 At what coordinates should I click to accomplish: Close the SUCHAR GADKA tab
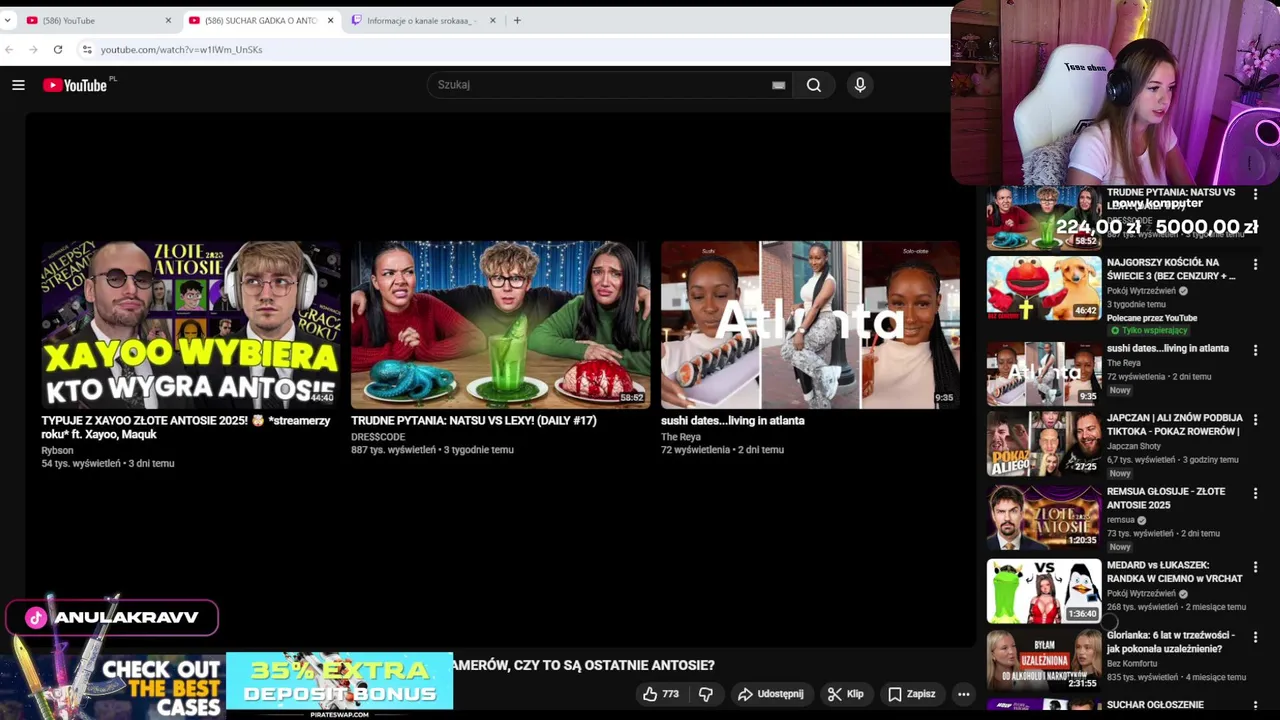tap(330, 20)
